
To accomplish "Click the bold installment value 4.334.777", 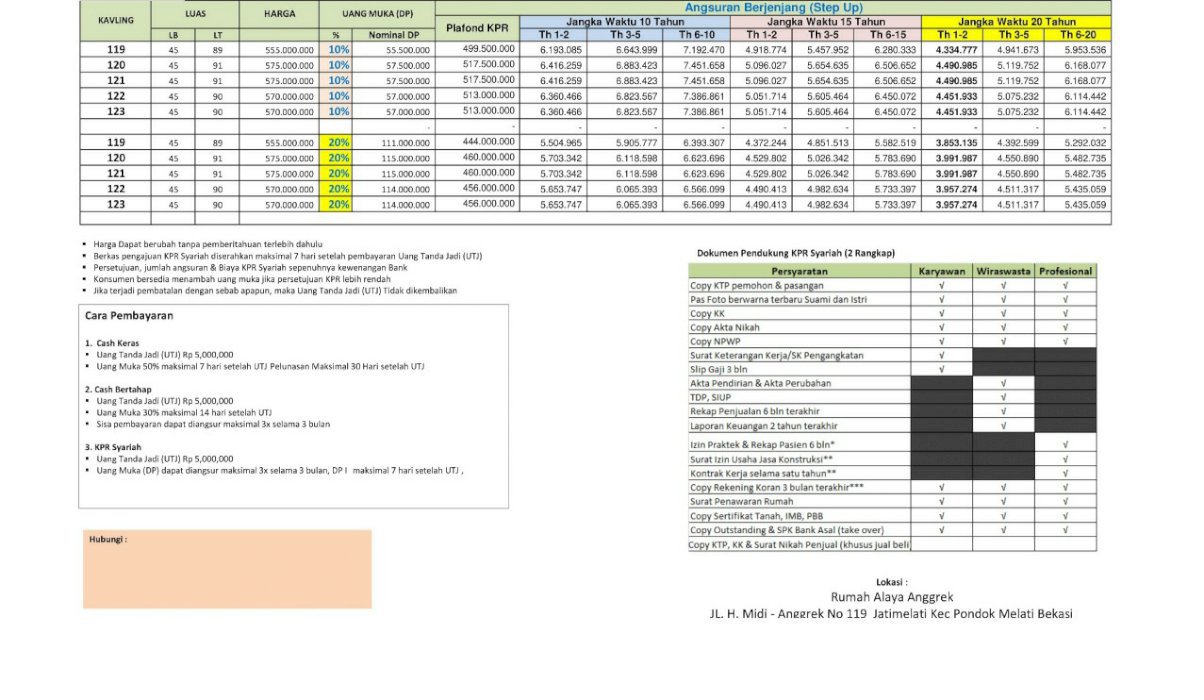I will pyautogui.click(x=957, y=49).
